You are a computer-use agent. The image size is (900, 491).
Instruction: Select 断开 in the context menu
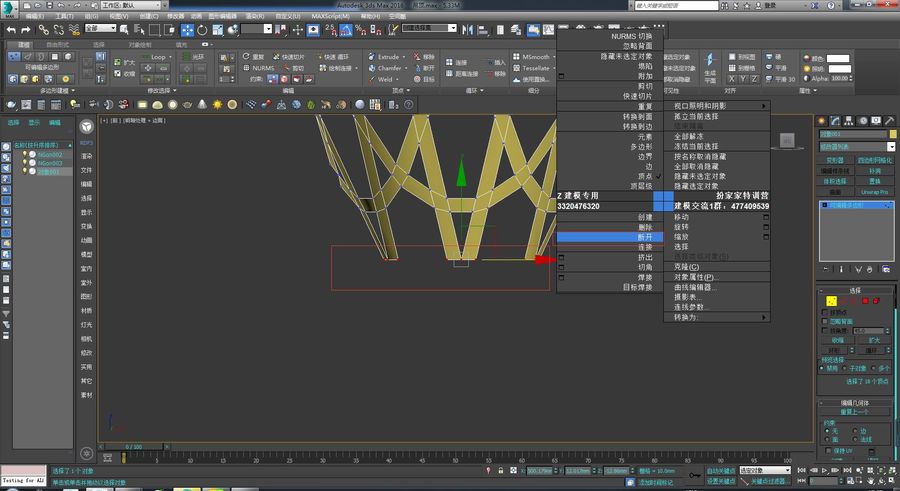(x=610, y=237)
